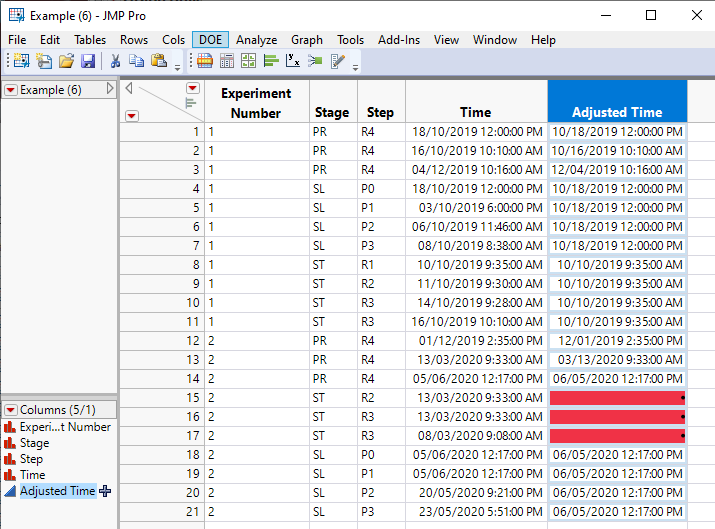This screenshot has width=715, height=529.
Task: Click red bar icon next to Step column
Action: [x=10, y=459]
